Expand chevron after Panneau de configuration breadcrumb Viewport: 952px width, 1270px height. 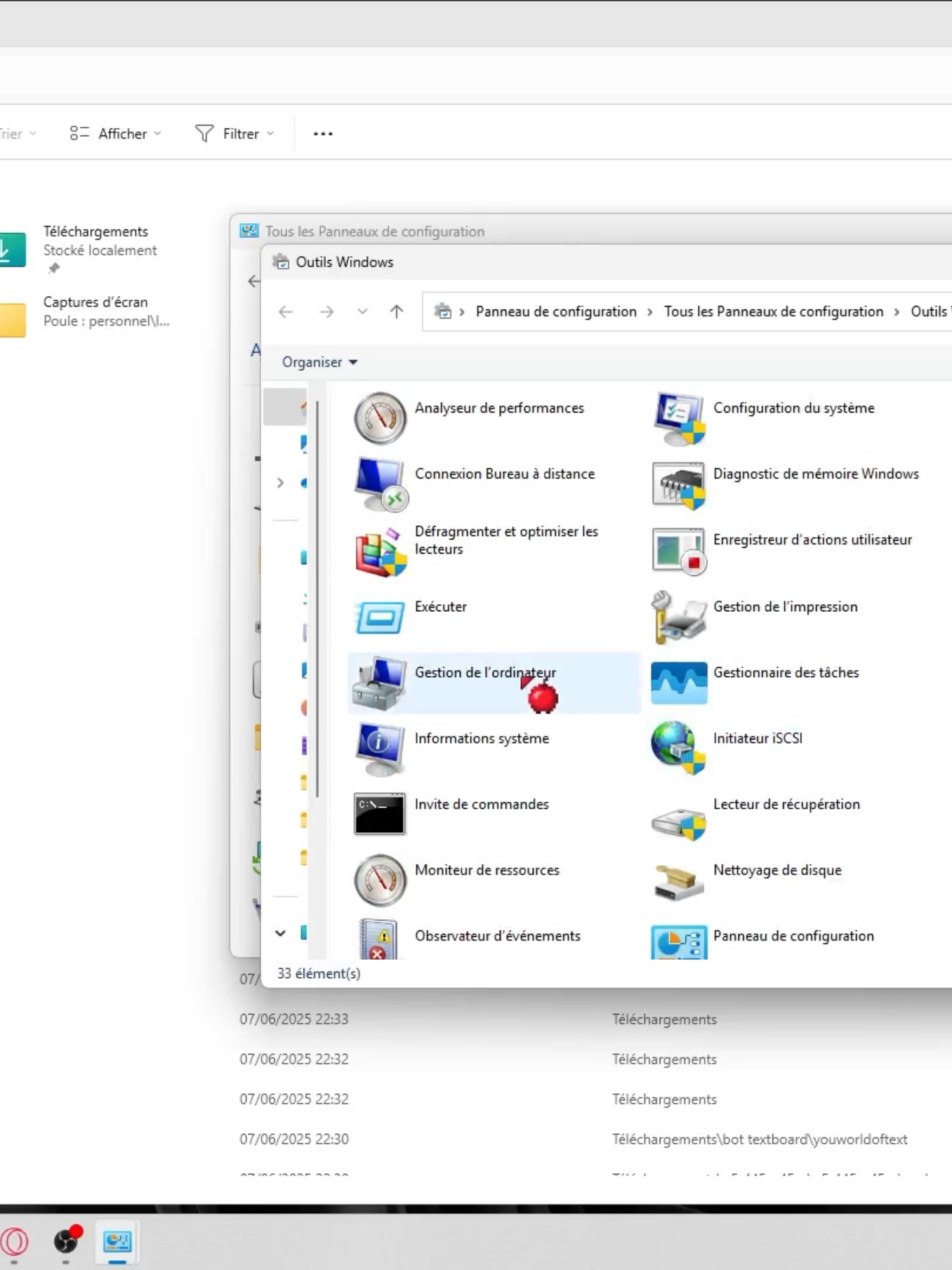[x=650, y=312]
